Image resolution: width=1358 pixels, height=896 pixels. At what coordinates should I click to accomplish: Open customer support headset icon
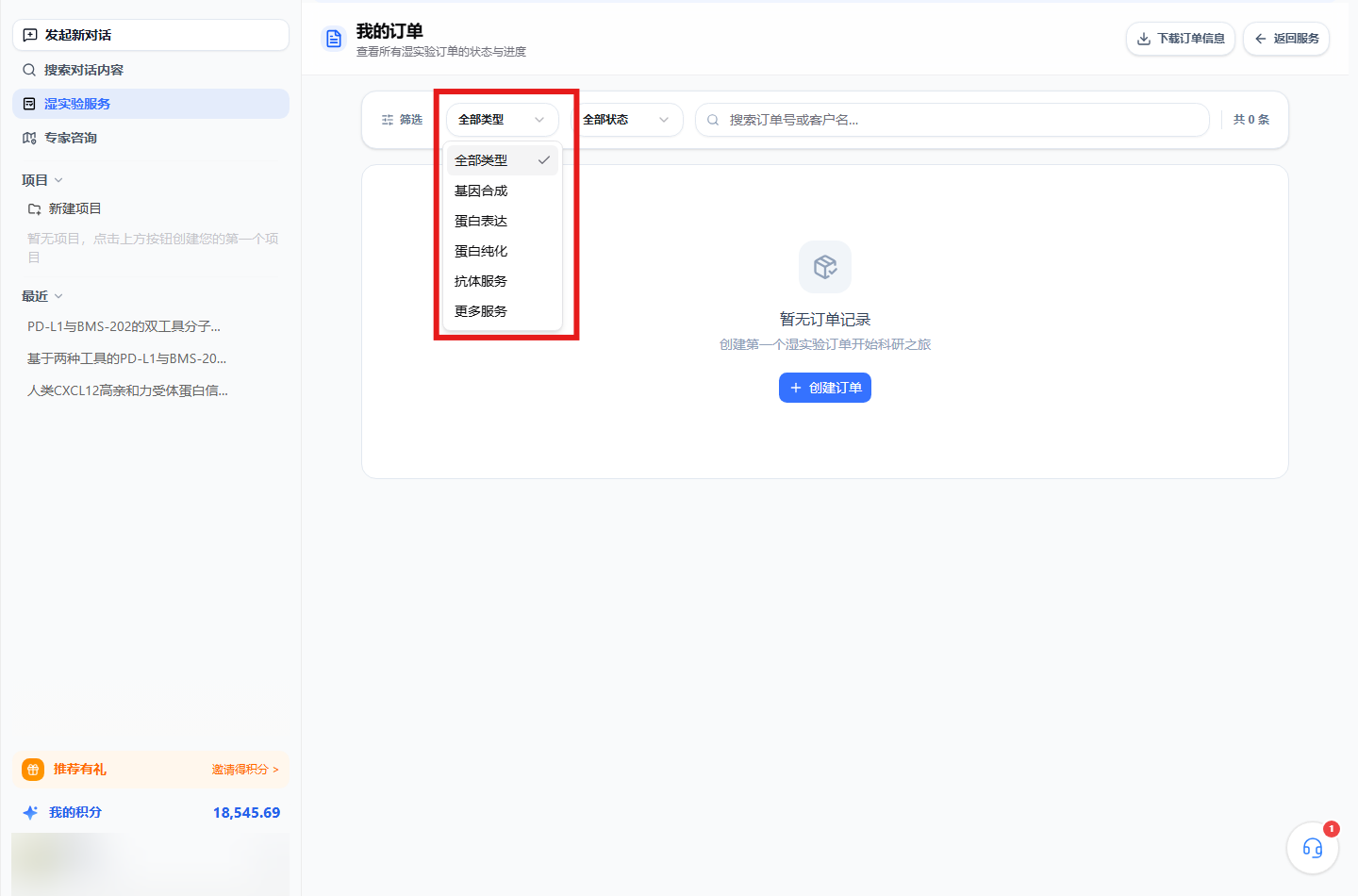(x=1313, y=848)
